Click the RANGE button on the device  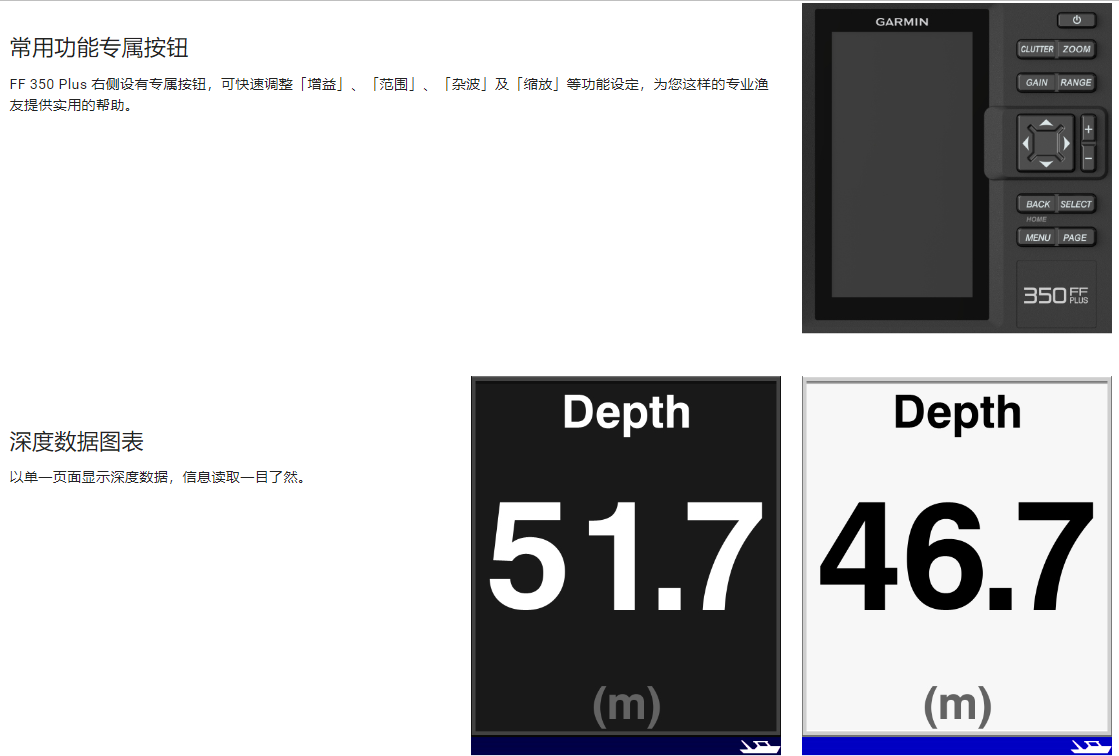(1076, 83)
